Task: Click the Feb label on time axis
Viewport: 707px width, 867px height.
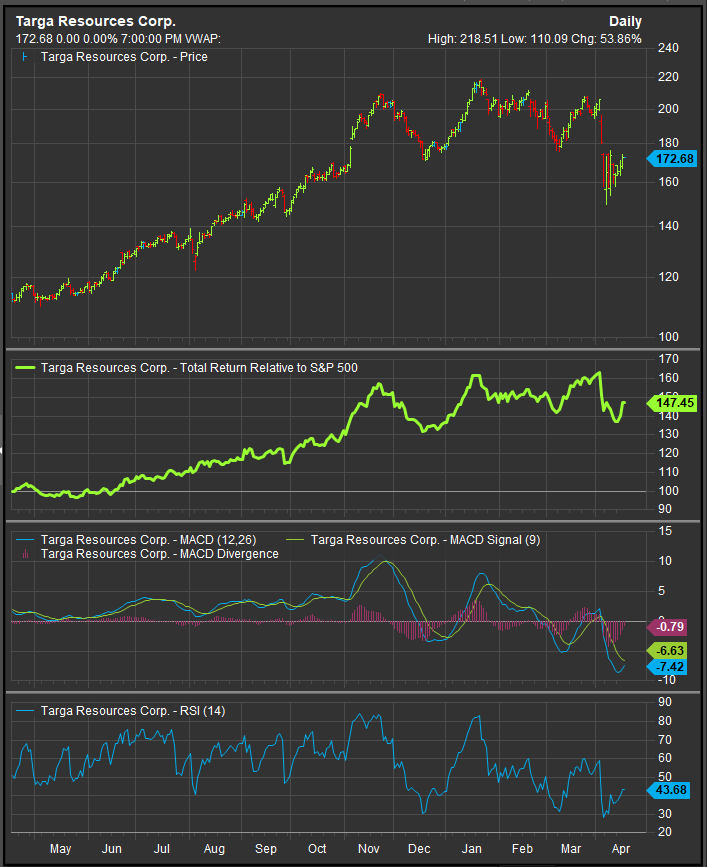Action: [522, 849]
